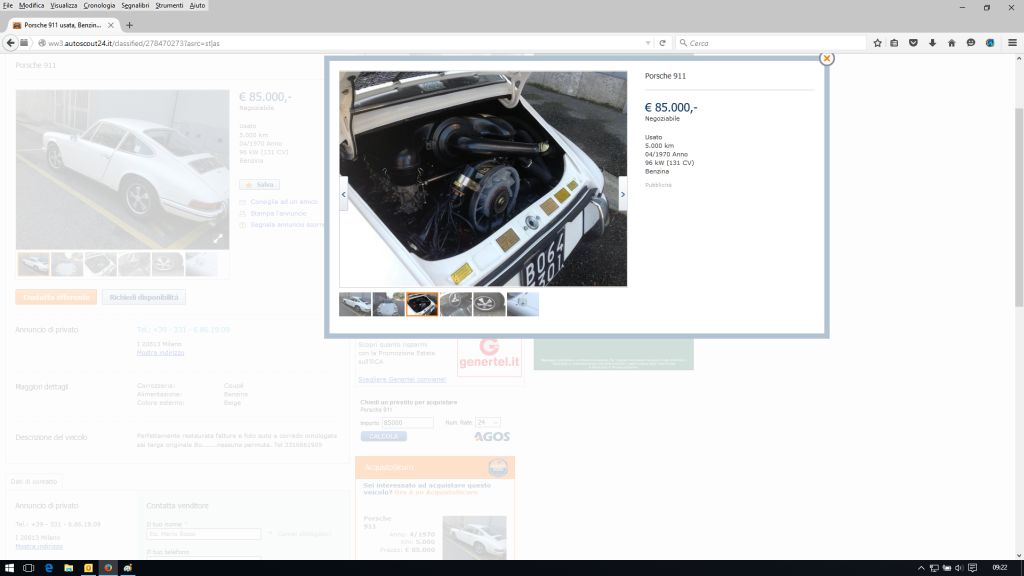Viewport: 1024px width, 576px height.
Task: Switch to the 'Porsche 911 usata, Benzin...' tab
Action: point(63,25)
